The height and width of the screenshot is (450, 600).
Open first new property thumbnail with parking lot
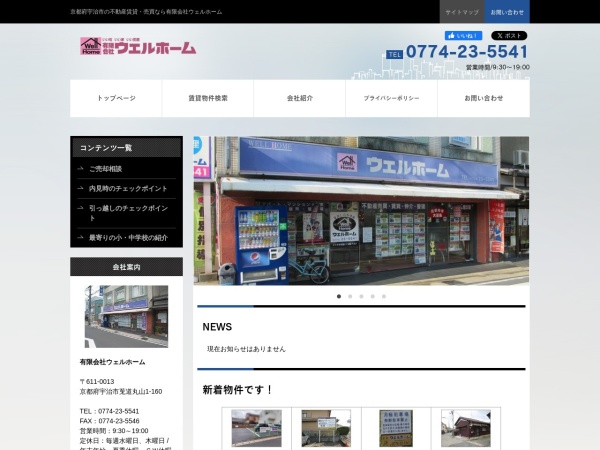256,428
